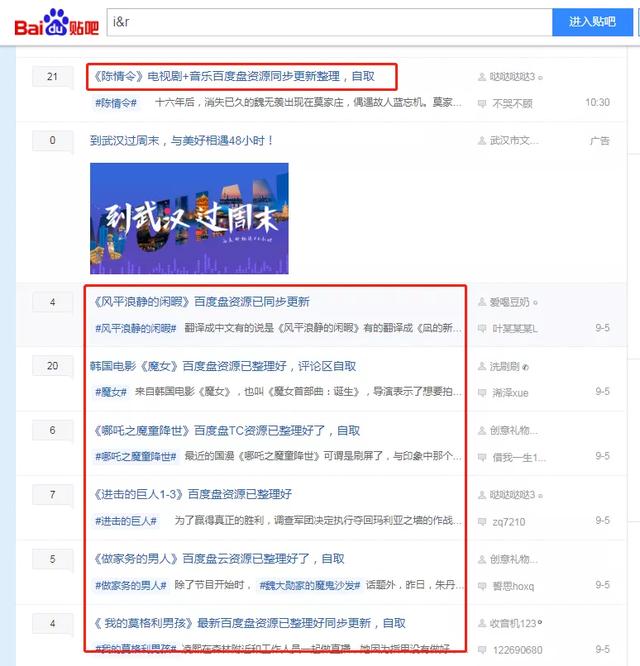Viewport: 640px width, 666px height.
Task: Click the Baidu Tieba logo
Action: pyautogui.click(x=56, y=23)
